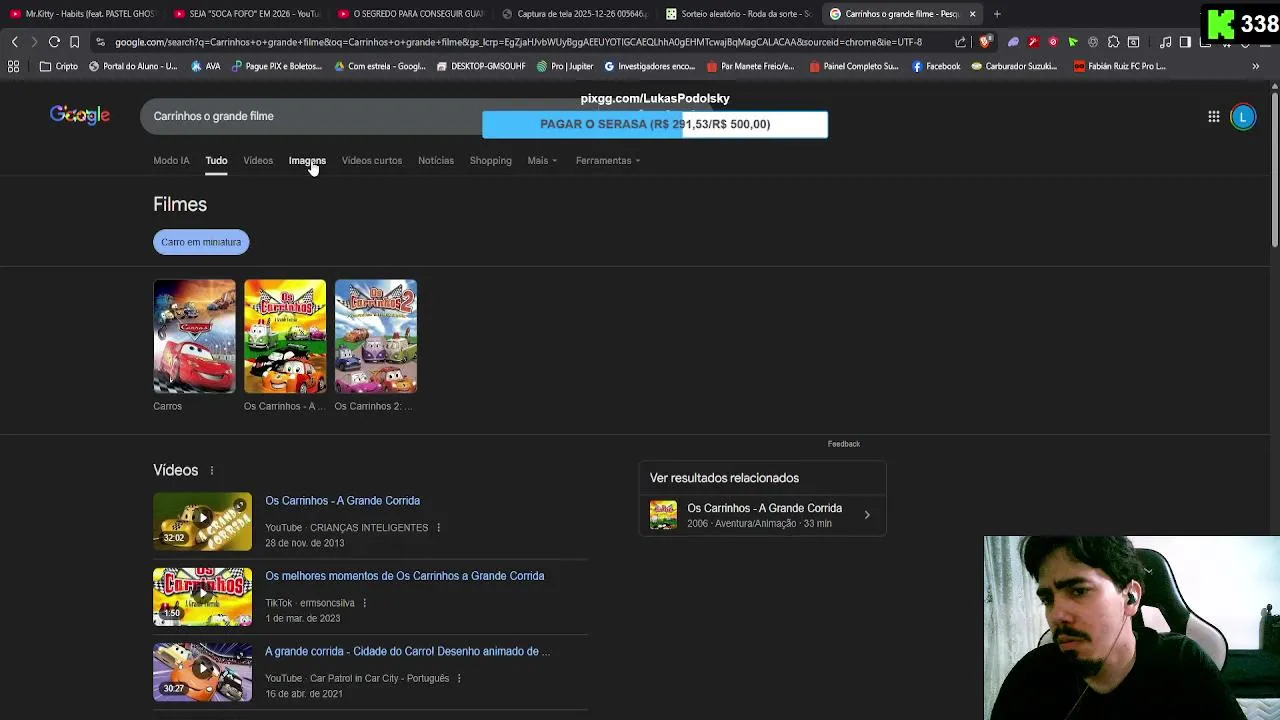Image resolution: width=1280 pixels, height=720 pixels.
Task: Go back with the browser back arrow
Action: (14, 42)
